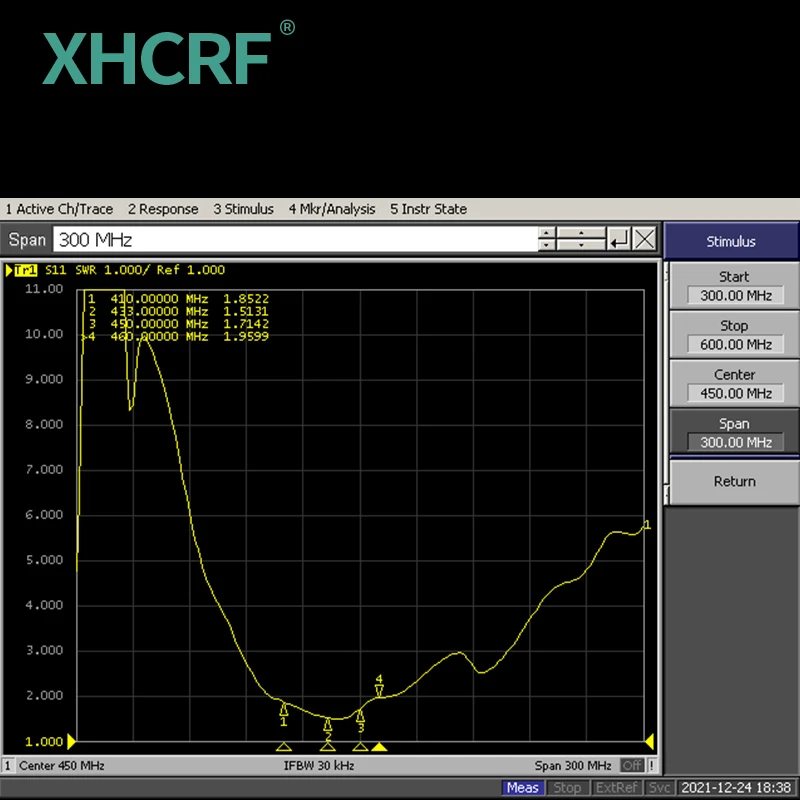The image size is (800, 800).
Task: Click the filled marker 4 triangle on frequency axis
Action: (379, 747)
